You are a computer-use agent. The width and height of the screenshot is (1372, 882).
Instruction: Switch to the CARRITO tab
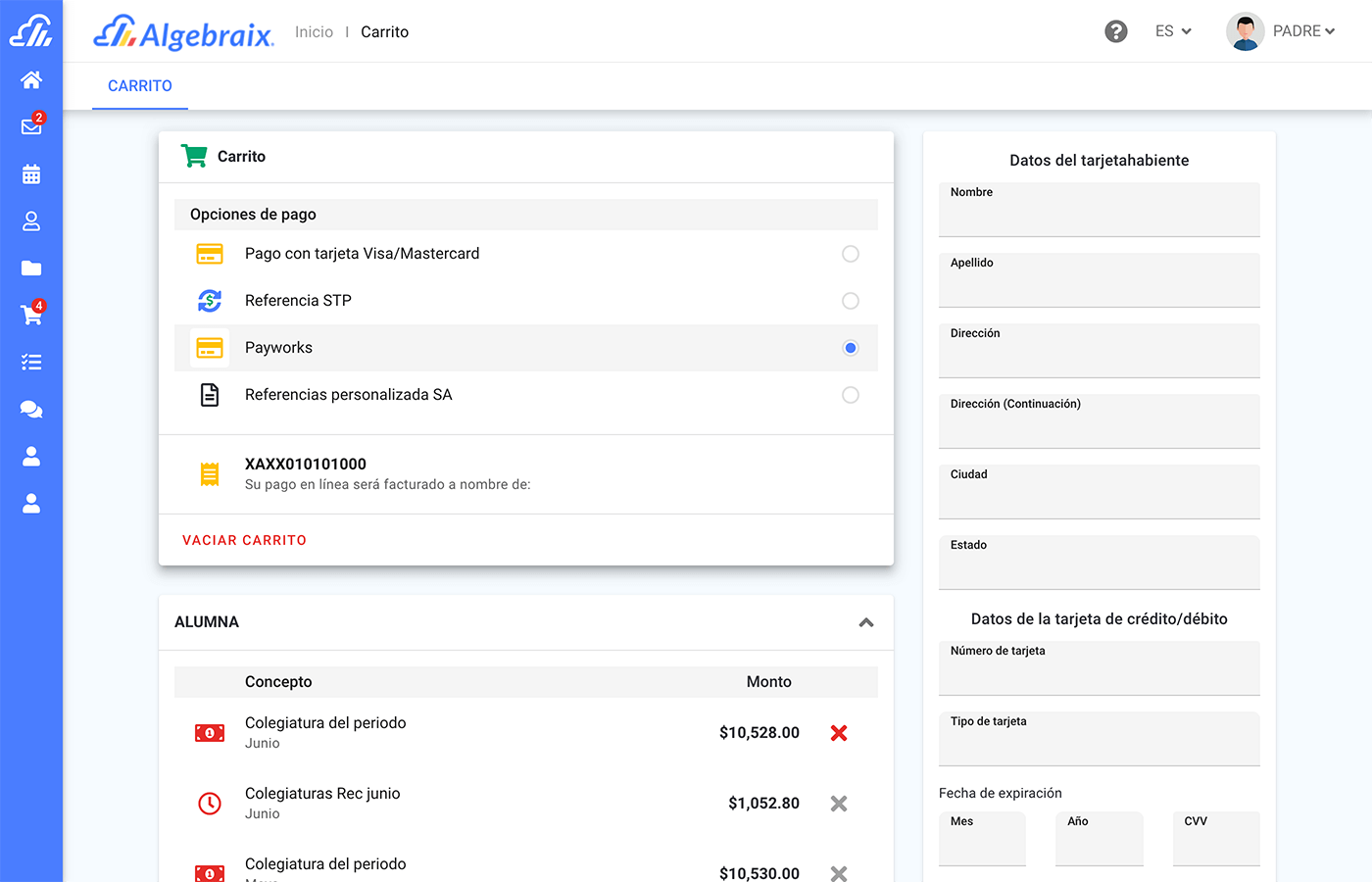coord(140,86)
